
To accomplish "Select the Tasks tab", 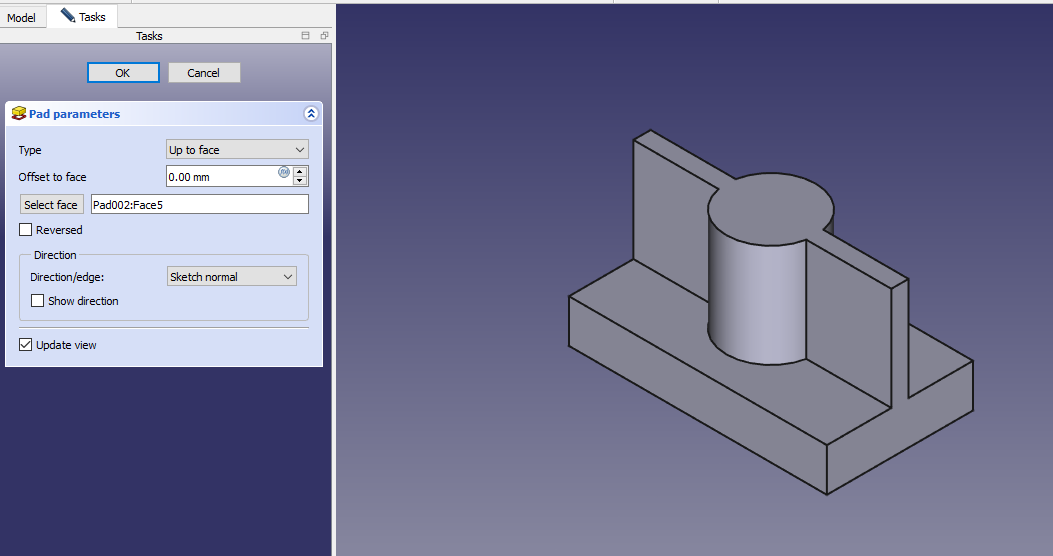I will (83, 17).
